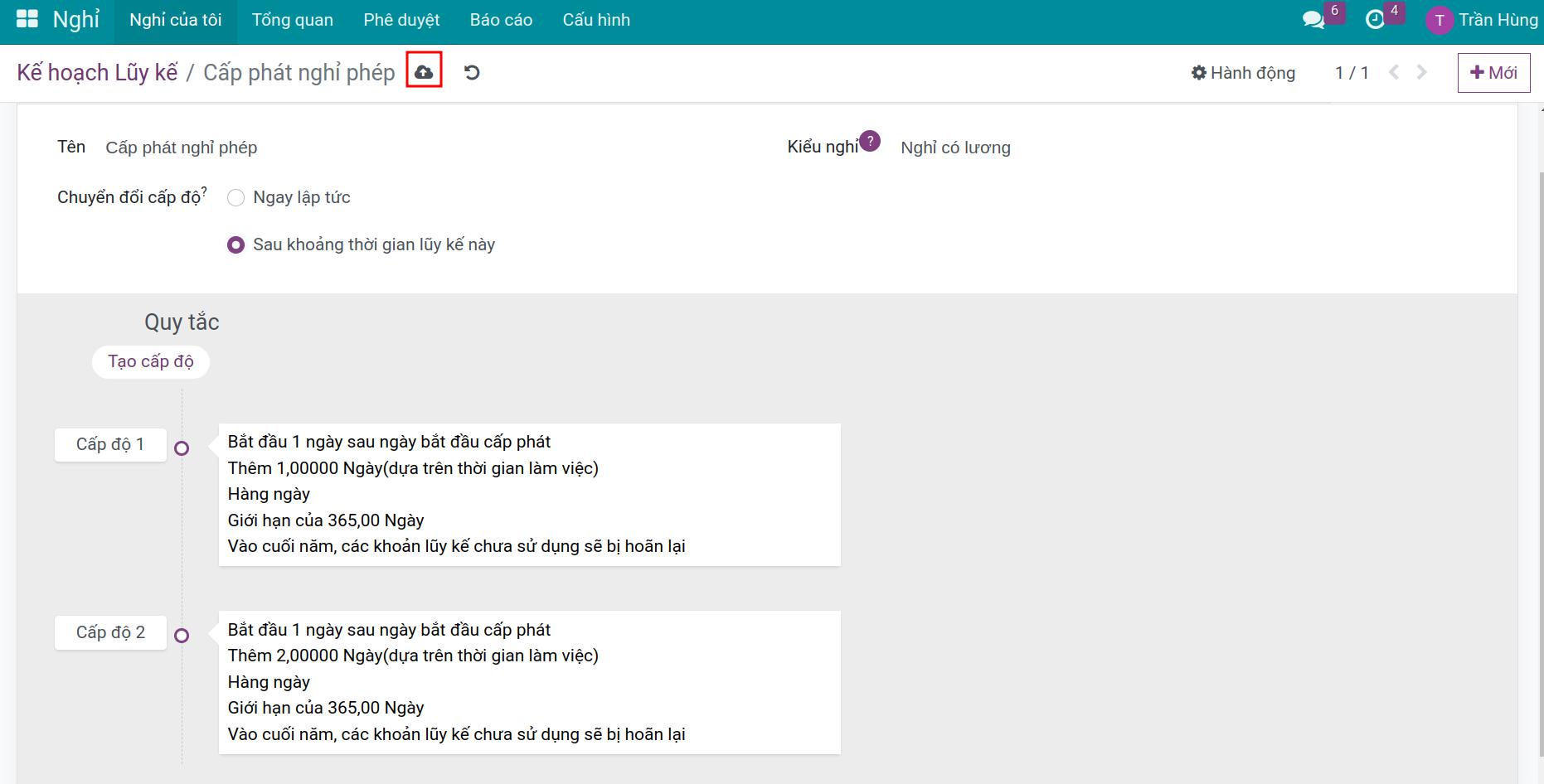1544x784 pixels.
Task: Expand the Trần Hùng user menu
Action: tap(1483, 20)
